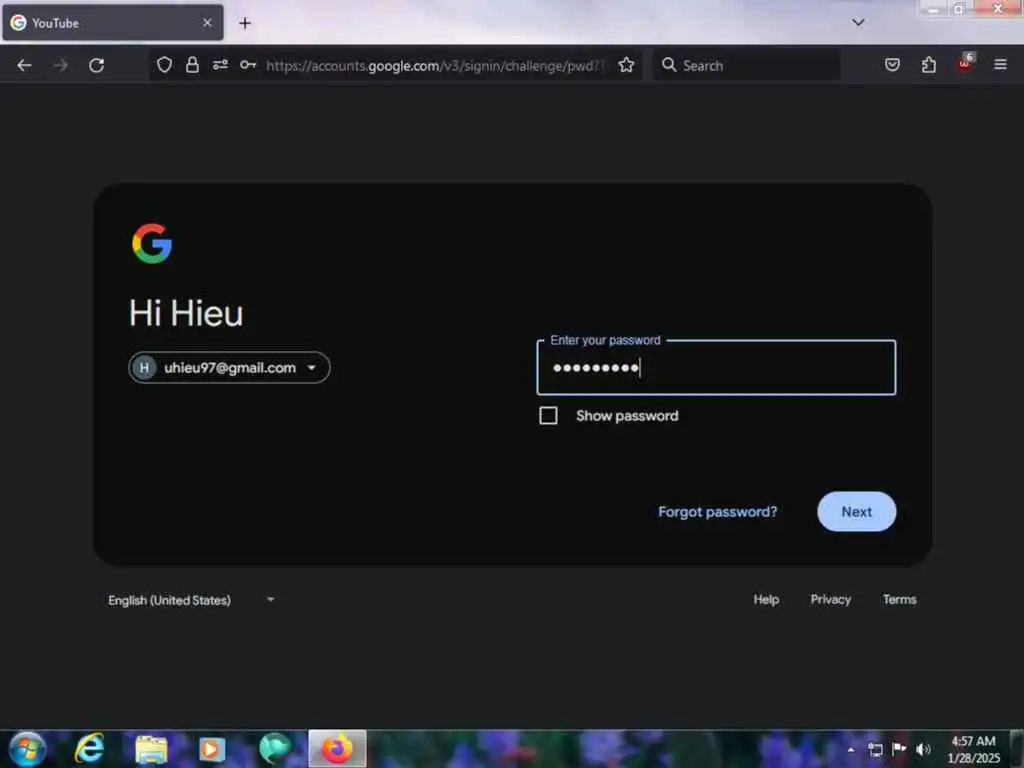
Task: Click the search magnifier icon
Action: [669, 65]
